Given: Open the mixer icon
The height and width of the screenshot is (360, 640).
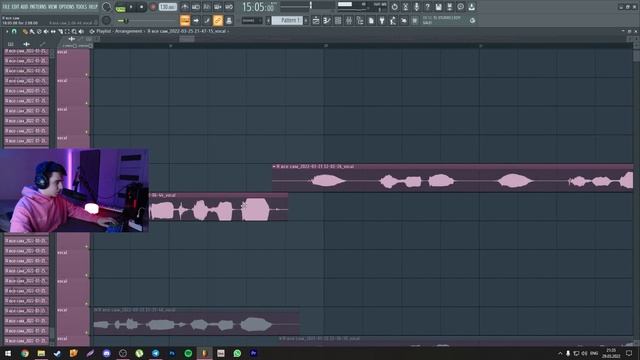Looking at the screenshot, I should [349, 20].
